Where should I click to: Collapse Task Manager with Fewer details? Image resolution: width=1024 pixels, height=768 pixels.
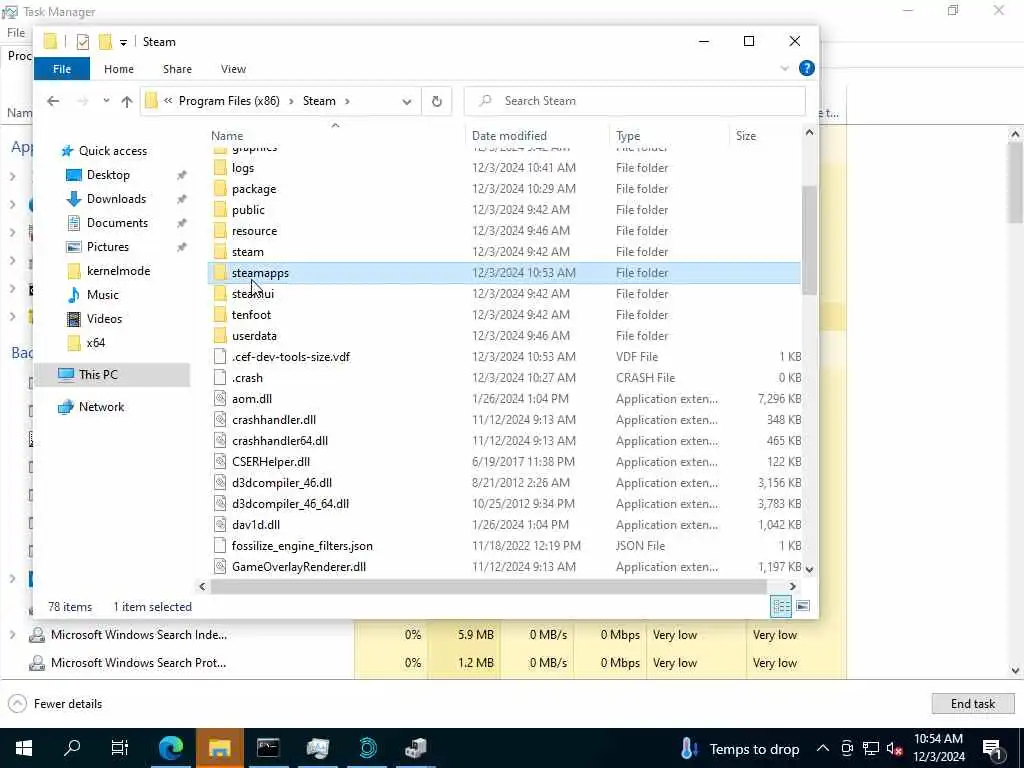[x=55, y=704]
